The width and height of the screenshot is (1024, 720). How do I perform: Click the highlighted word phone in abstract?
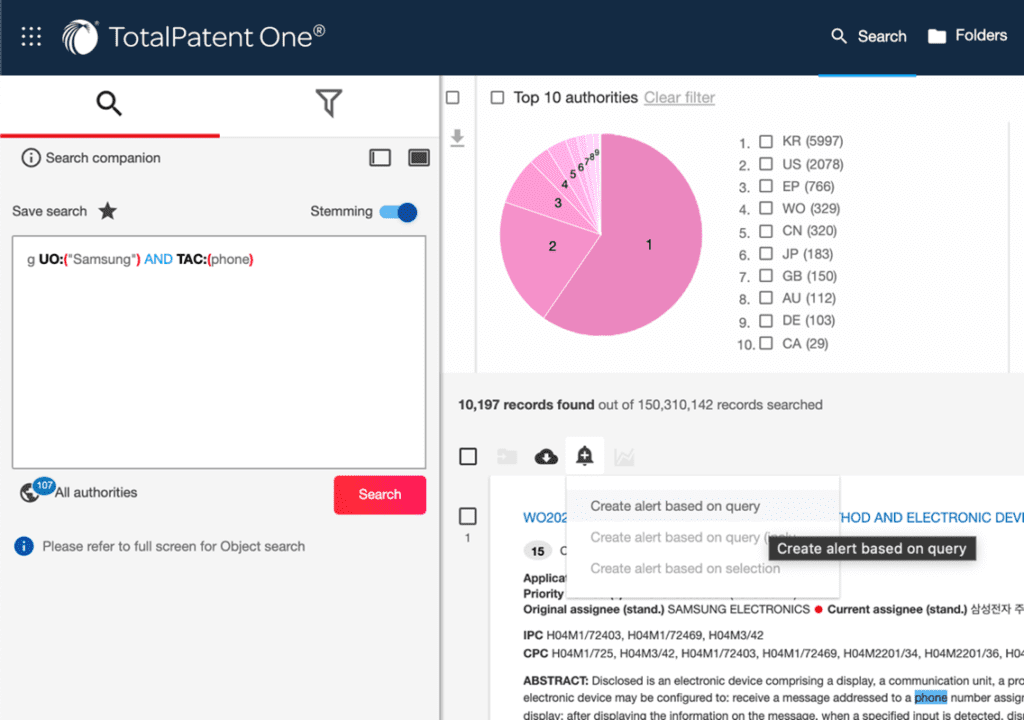coord(931,698)
